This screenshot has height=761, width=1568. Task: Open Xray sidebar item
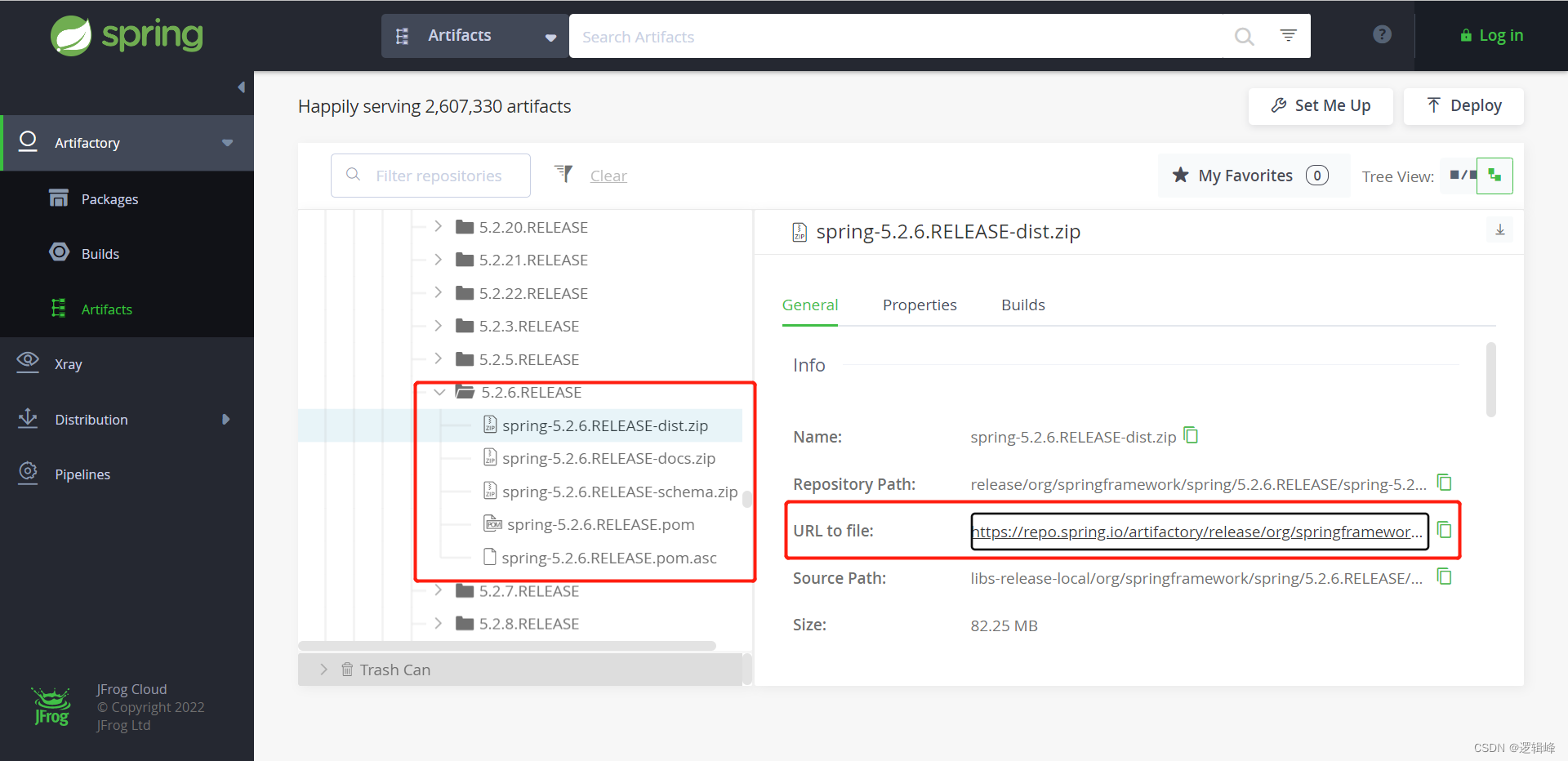68,364
